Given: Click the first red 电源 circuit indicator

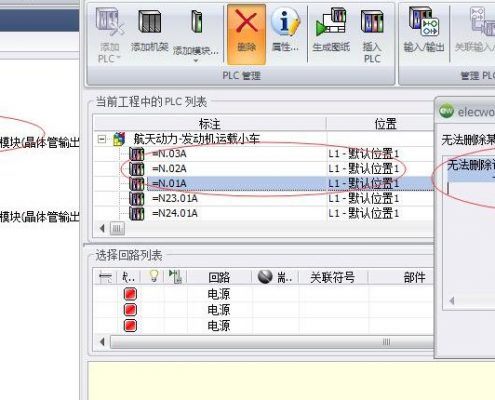Looking at the screenshot, I should [130, 294].
